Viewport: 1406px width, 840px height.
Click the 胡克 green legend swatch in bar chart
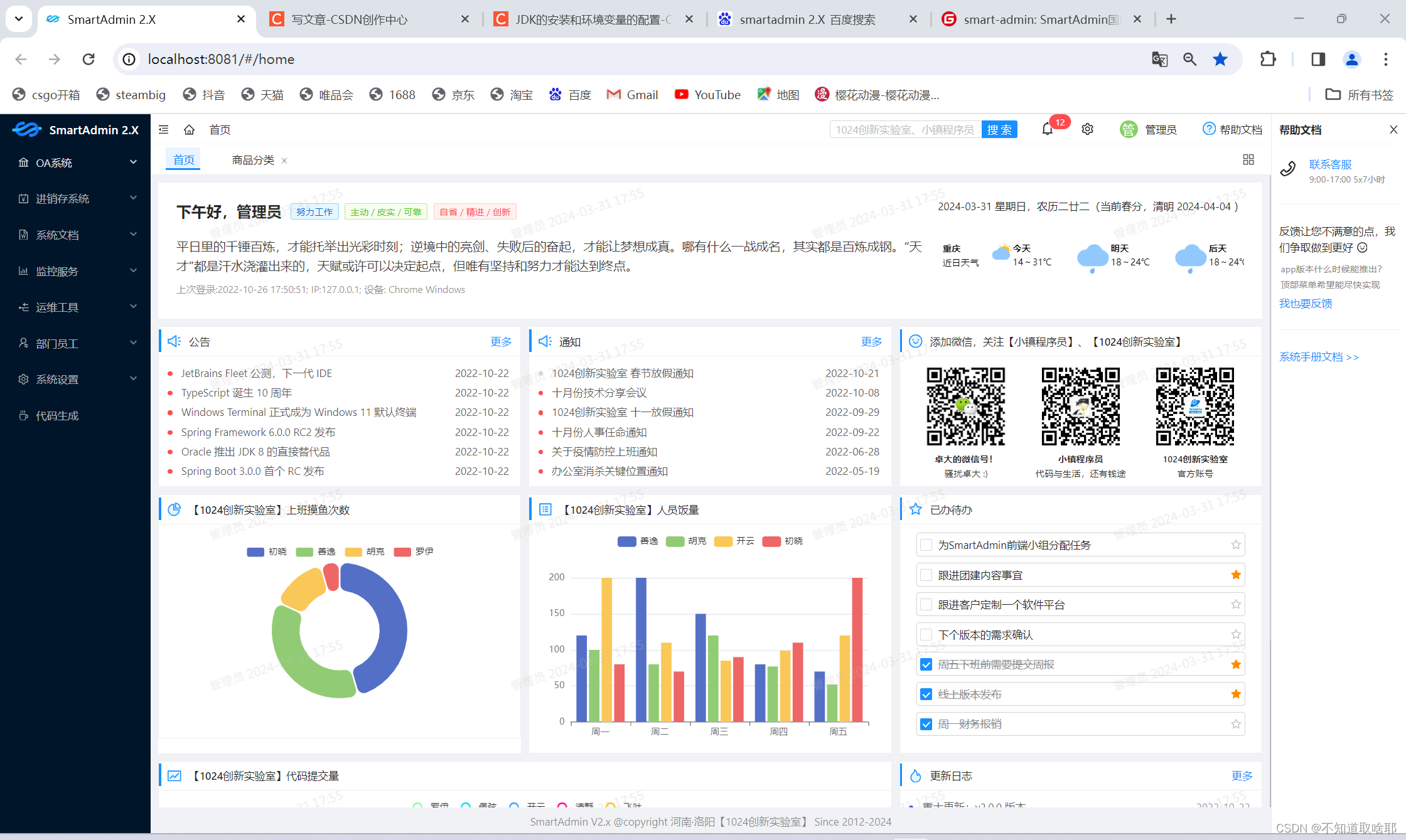[675, 541]
